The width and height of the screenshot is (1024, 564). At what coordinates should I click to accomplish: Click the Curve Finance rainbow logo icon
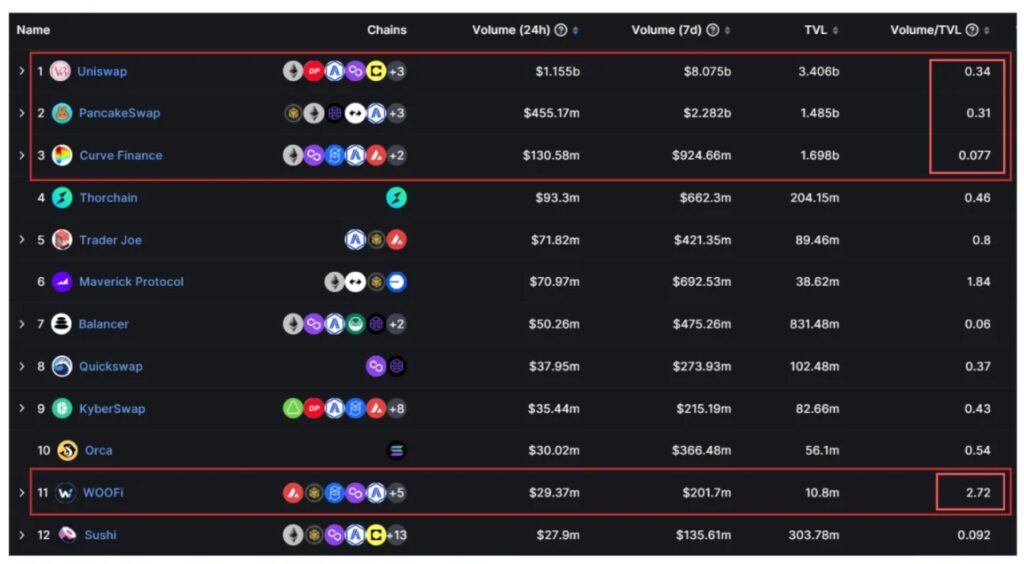62,155
